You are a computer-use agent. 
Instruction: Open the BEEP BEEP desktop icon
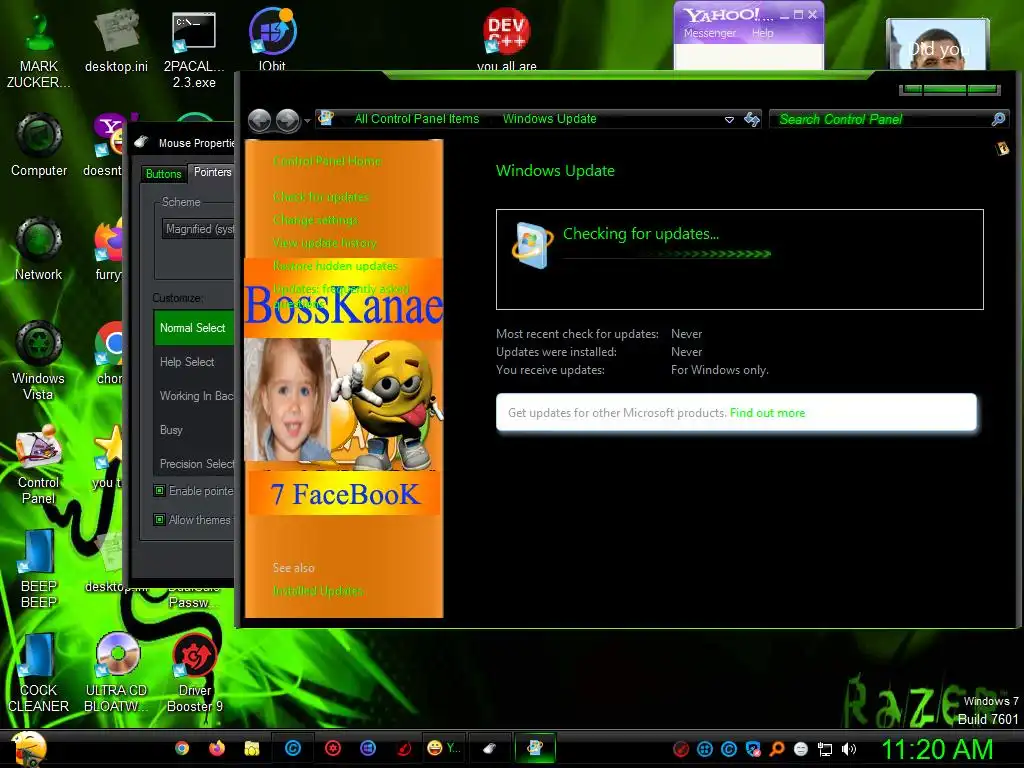pyautogui.click(x=39, y=569)
